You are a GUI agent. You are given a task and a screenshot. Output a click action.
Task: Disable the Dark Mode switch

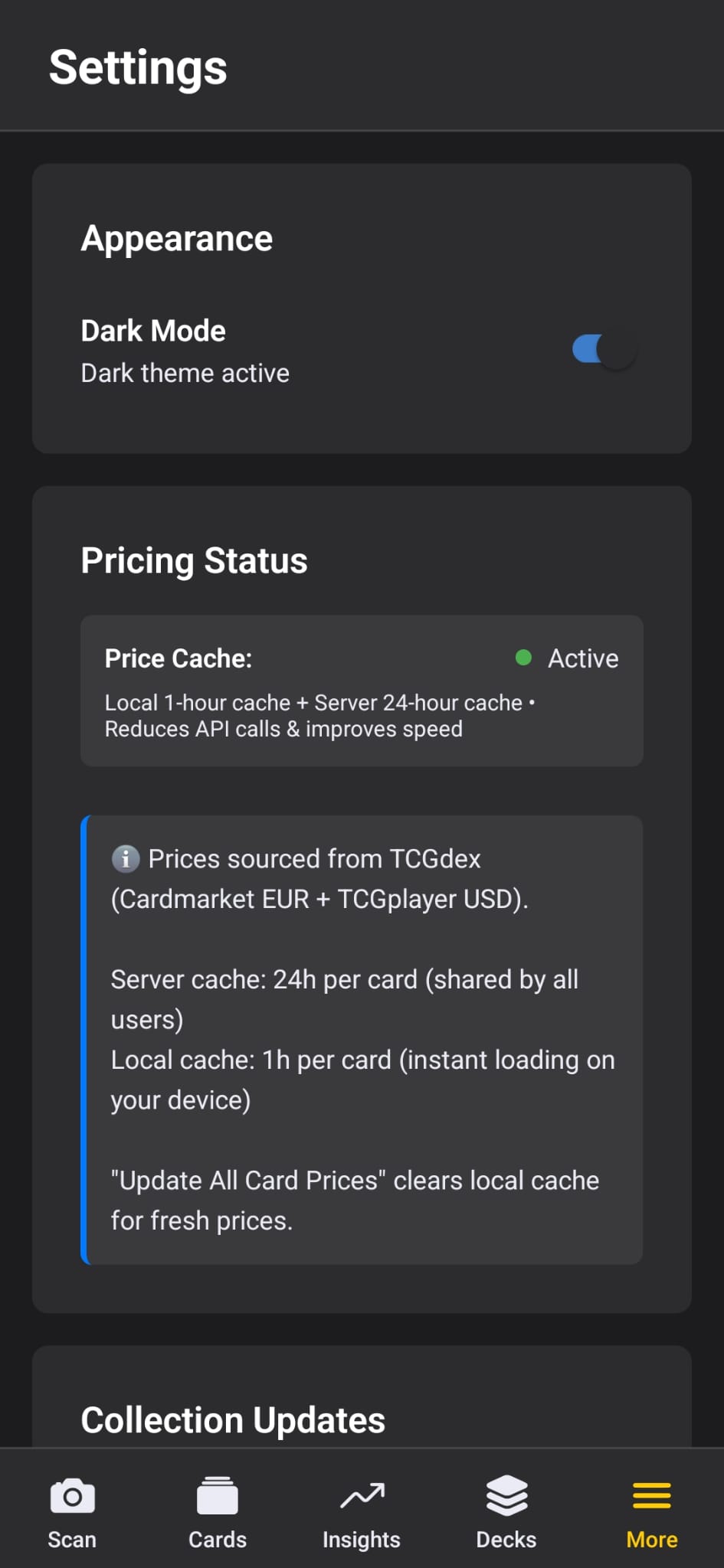click(x=604, y=351)
